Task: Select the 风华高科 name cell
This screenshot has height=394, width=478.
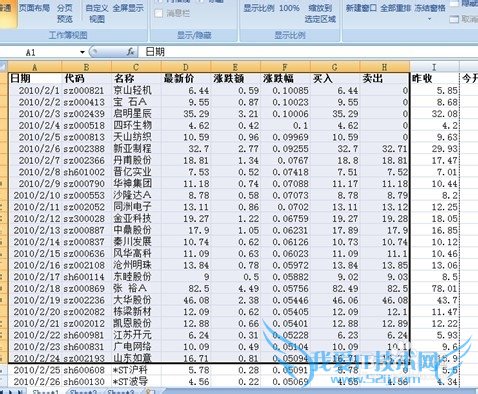Action: 136,254
